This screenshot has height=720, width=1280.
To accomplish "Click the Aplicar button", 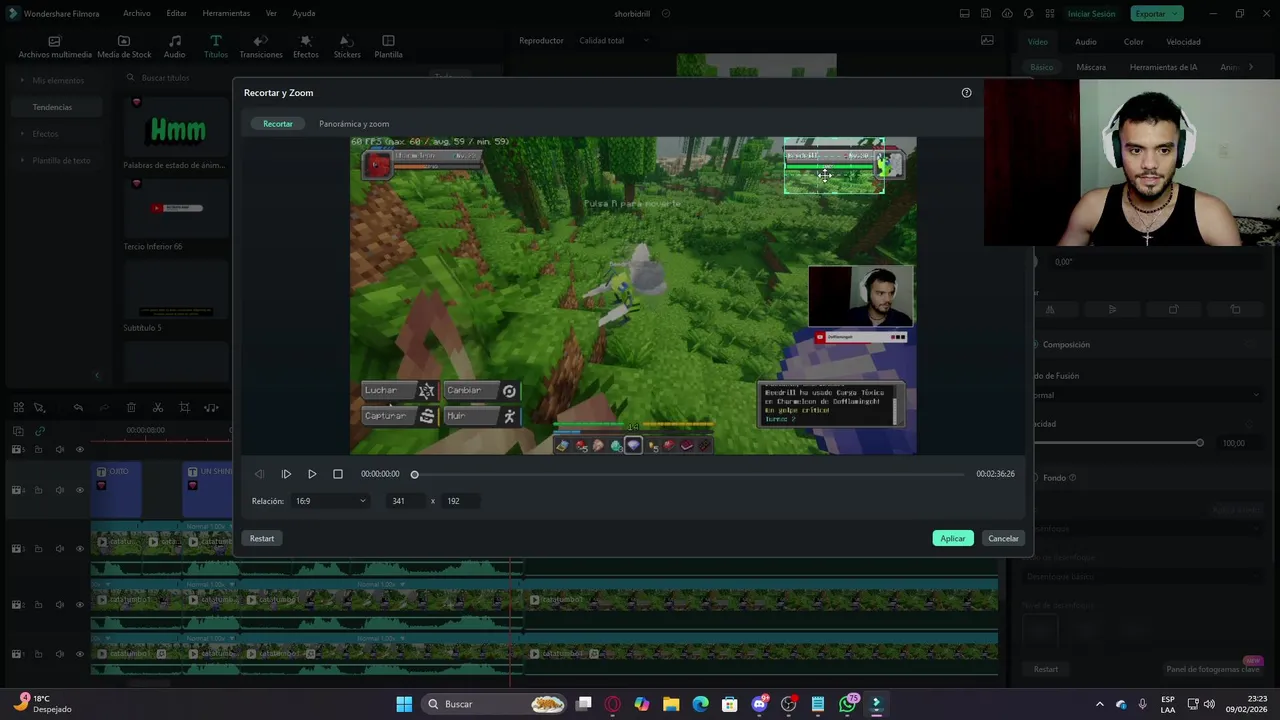I will 953,538.
